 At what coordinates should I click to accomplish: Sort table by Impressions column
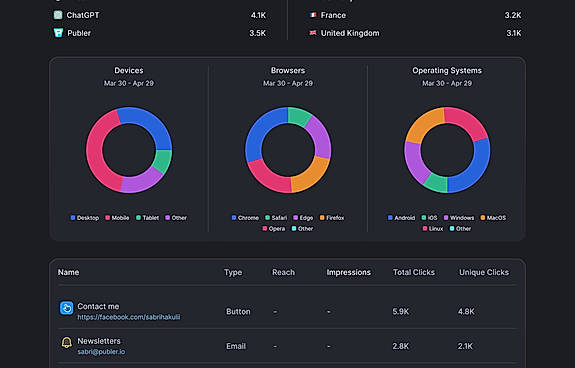point(348,272)
